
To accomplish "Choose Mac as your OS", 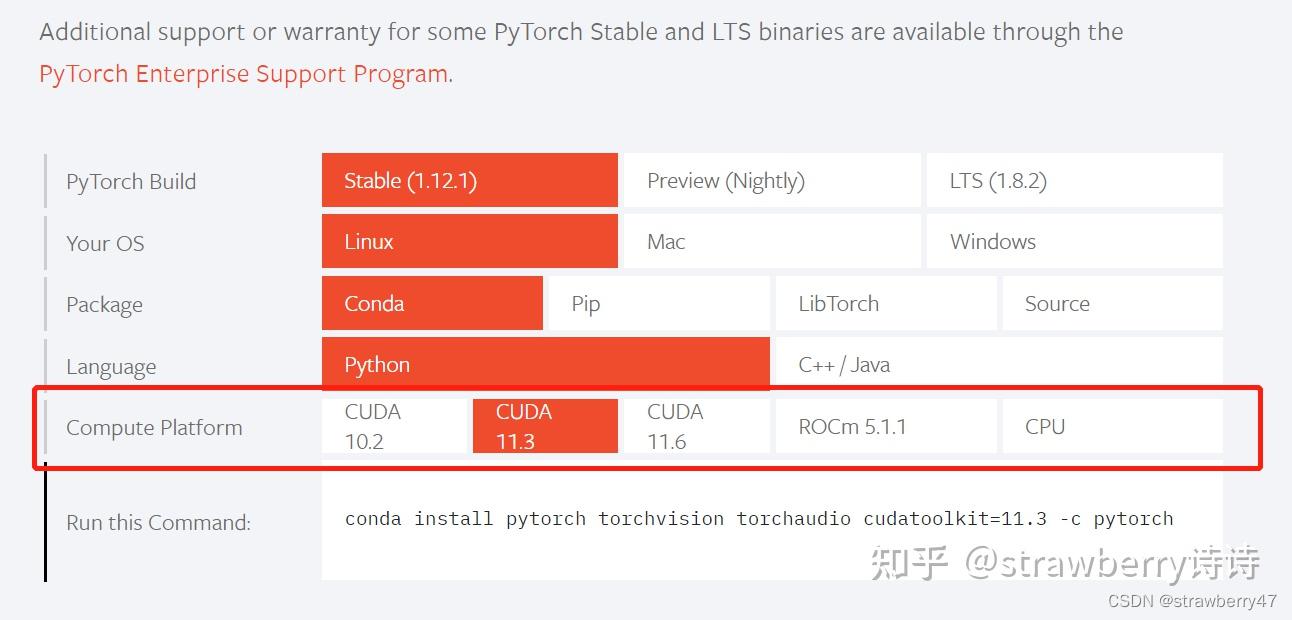I will (772, 241).
